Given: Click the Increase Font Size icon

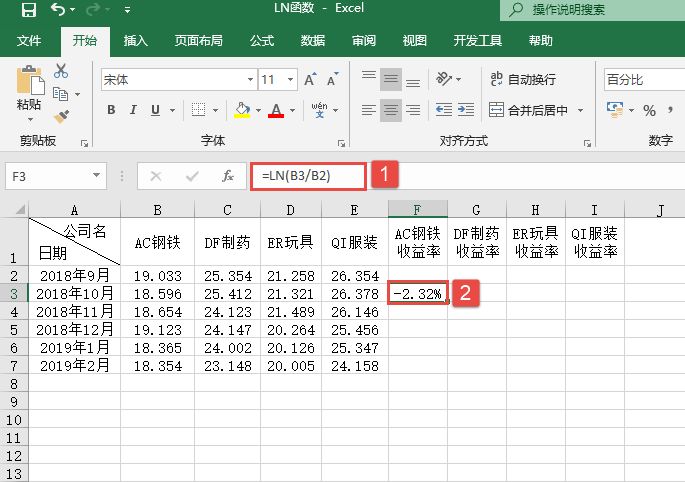Looking at the screenshot, I should 309,79.
